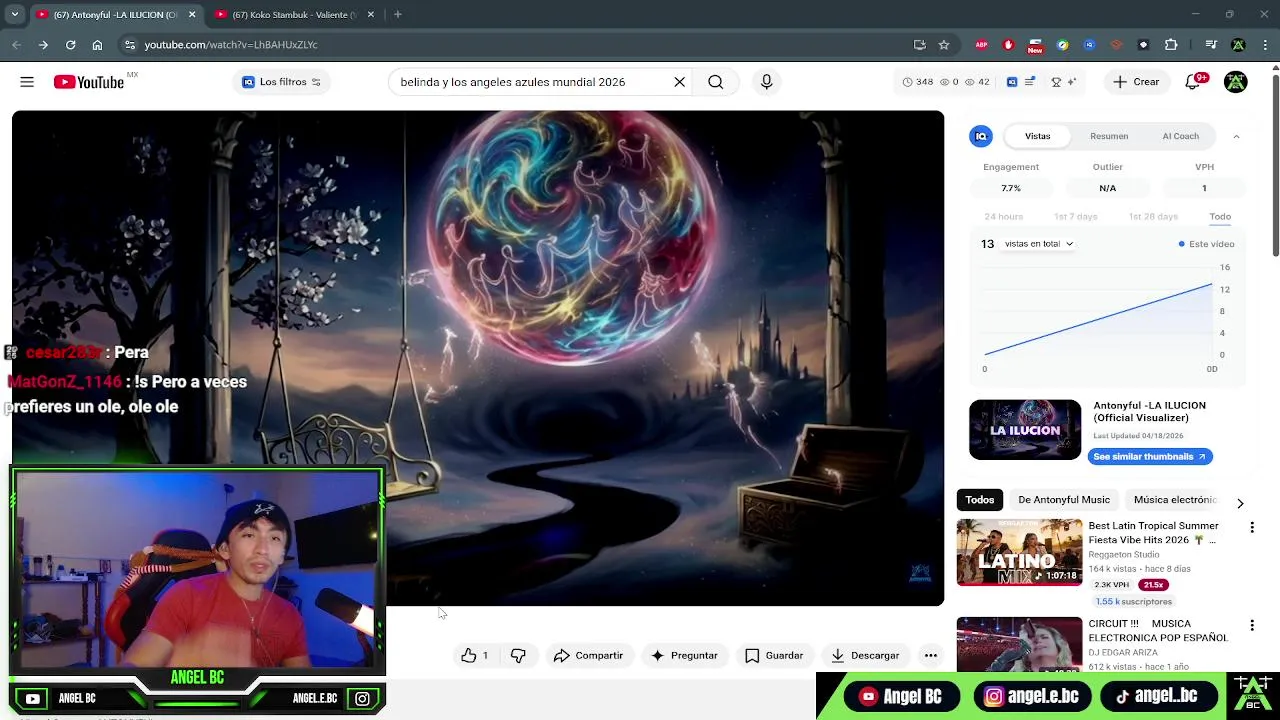Start voice search with the microphone

(x=767, y=82)
